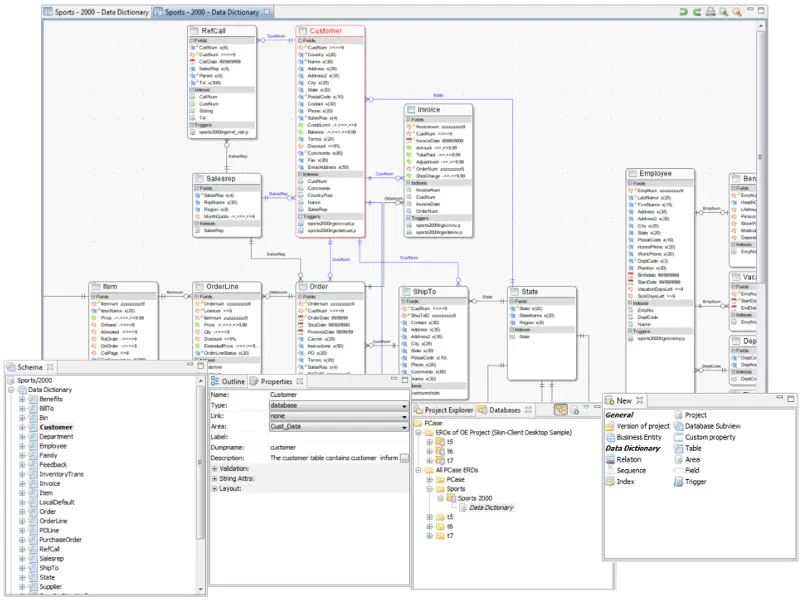The height and width of the screenshot is (600, 805).
Task: Select the Databases tab
Action: (x=505, y=410)
